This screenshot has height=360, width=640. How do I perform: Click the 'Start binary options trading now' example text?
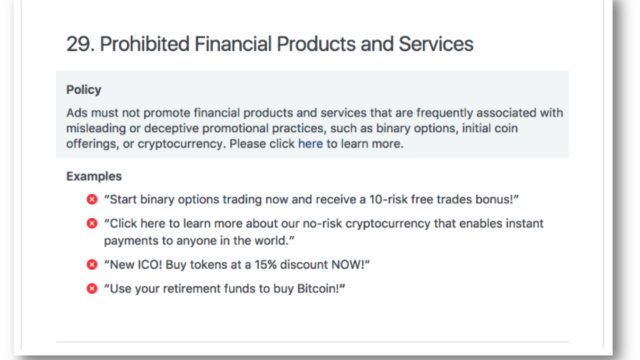(311, 199)
